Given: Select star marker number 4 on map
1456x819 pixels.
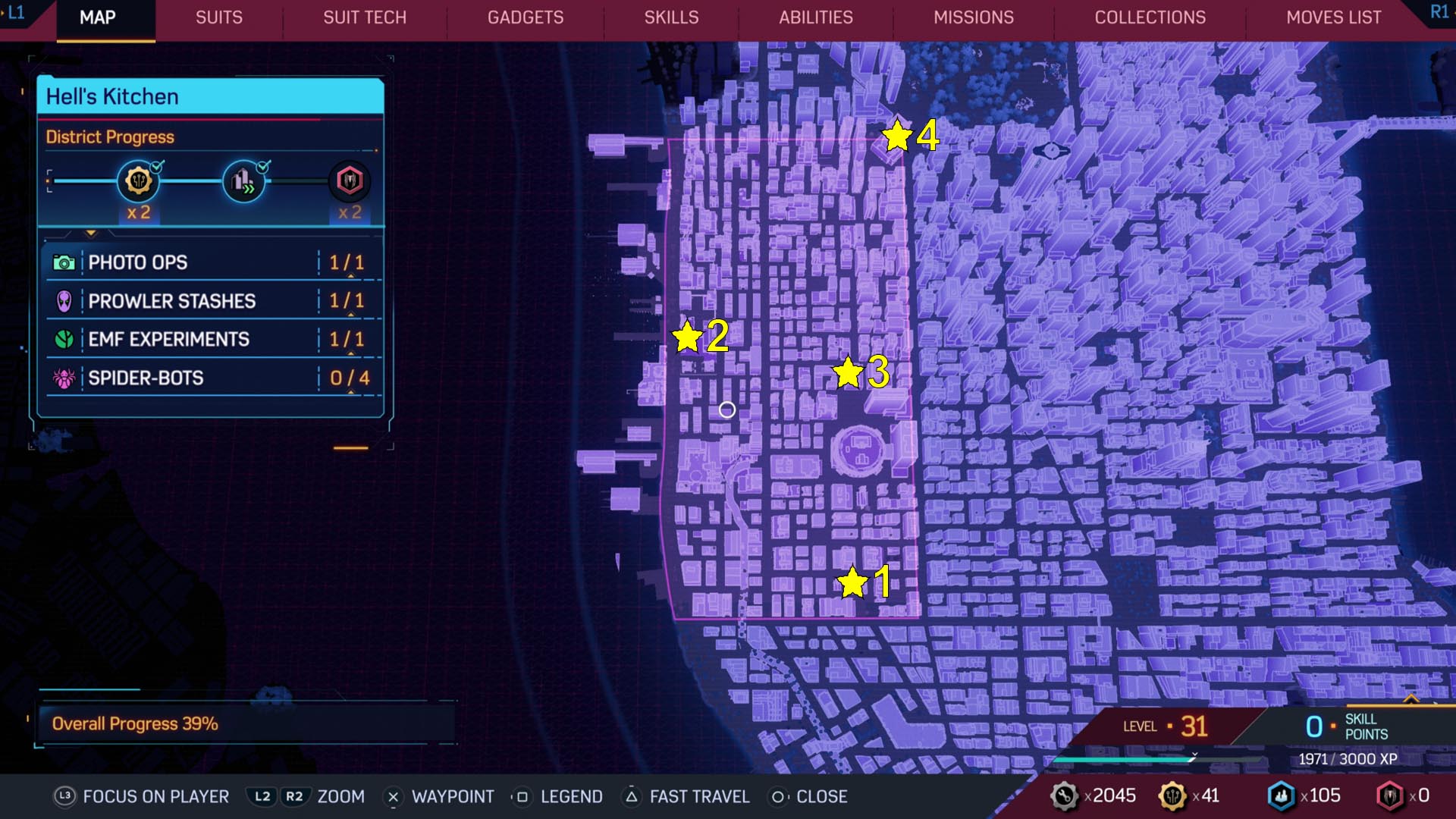Looking at the screenshot, I should (897, 136).
